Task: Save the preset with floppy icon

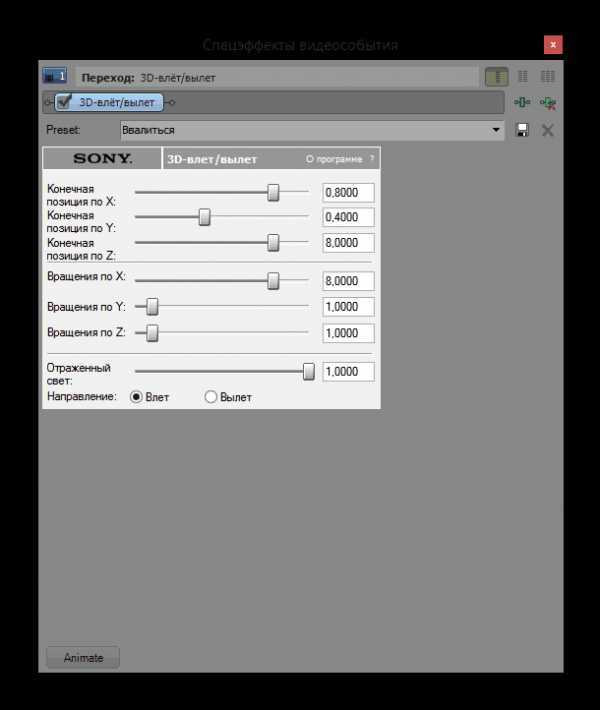Action: point(522,130)
